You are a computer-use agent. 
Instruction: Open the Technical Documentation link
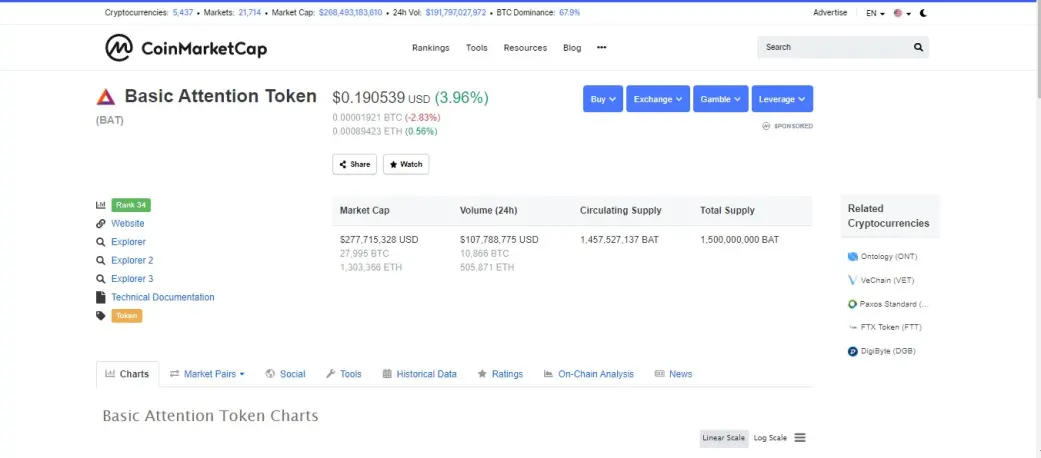pyautogui.click(x=163, y=297)
